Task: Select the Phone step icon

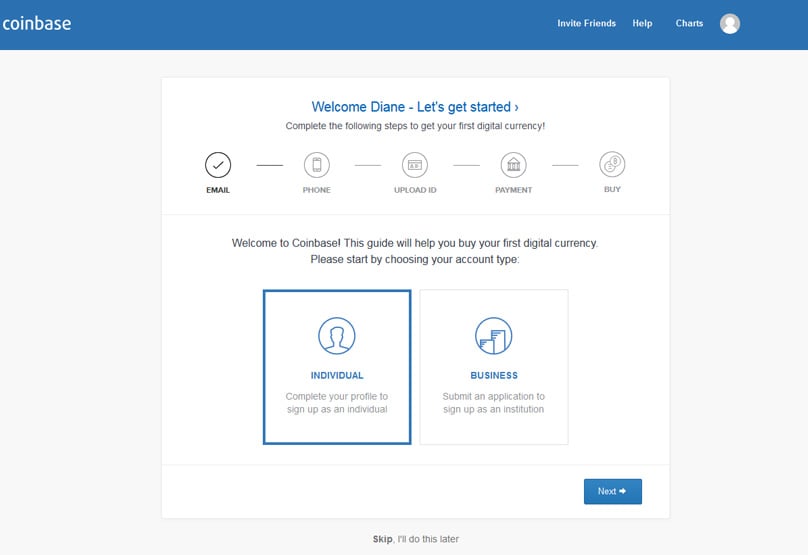Action: pyautogui.click(x=316, y=165)
